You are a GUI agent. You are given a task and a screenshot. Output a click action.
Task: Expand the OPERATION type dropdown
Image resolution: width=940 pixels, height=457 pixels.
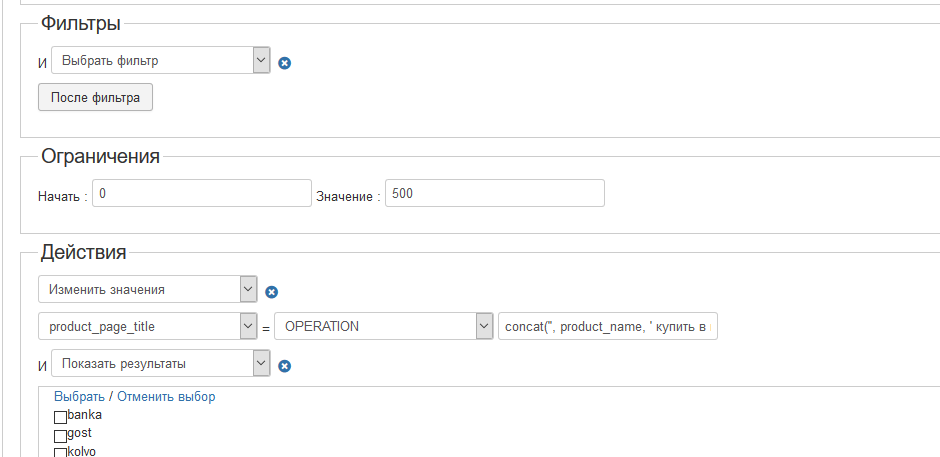point(384,326)
